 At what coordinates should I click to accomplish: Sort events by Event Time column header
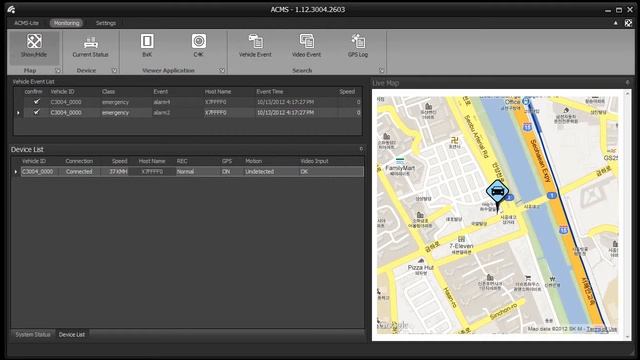click(x=270, y=91)
